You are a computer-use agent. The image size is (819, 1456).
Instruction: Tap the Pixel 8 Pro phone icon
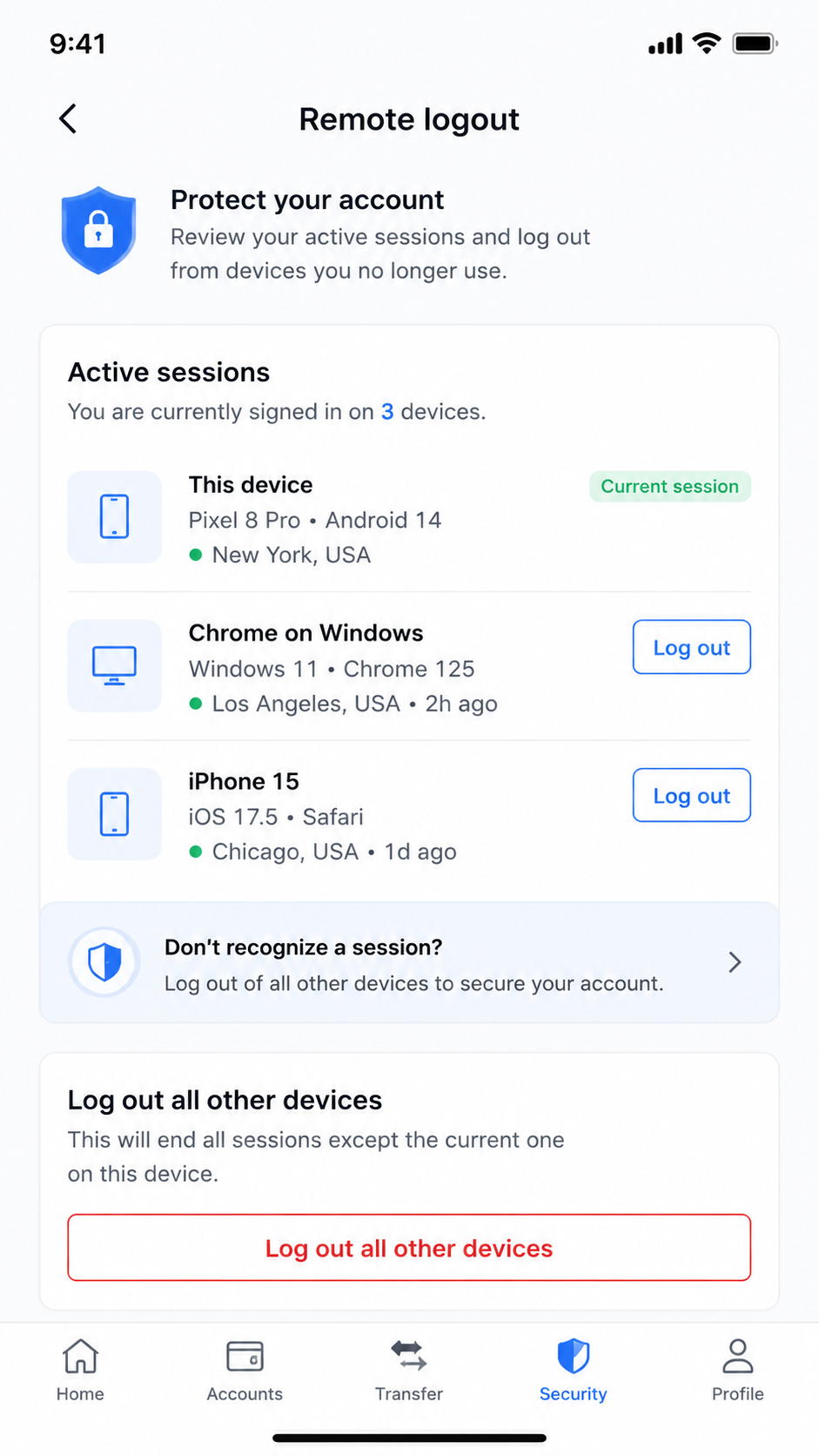tap(114, 516)
